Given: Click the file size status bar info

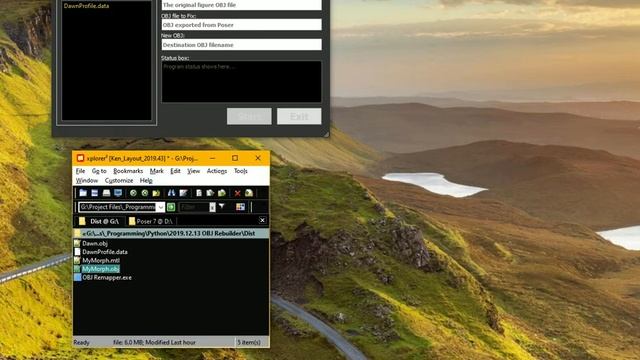Looking at the screenshot, I should 154,342.
